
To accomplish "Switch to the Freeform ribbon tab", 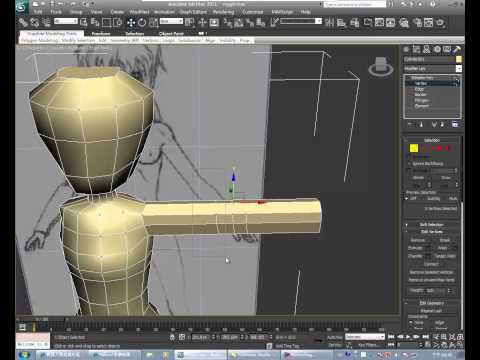I will [x=101, y=34].
